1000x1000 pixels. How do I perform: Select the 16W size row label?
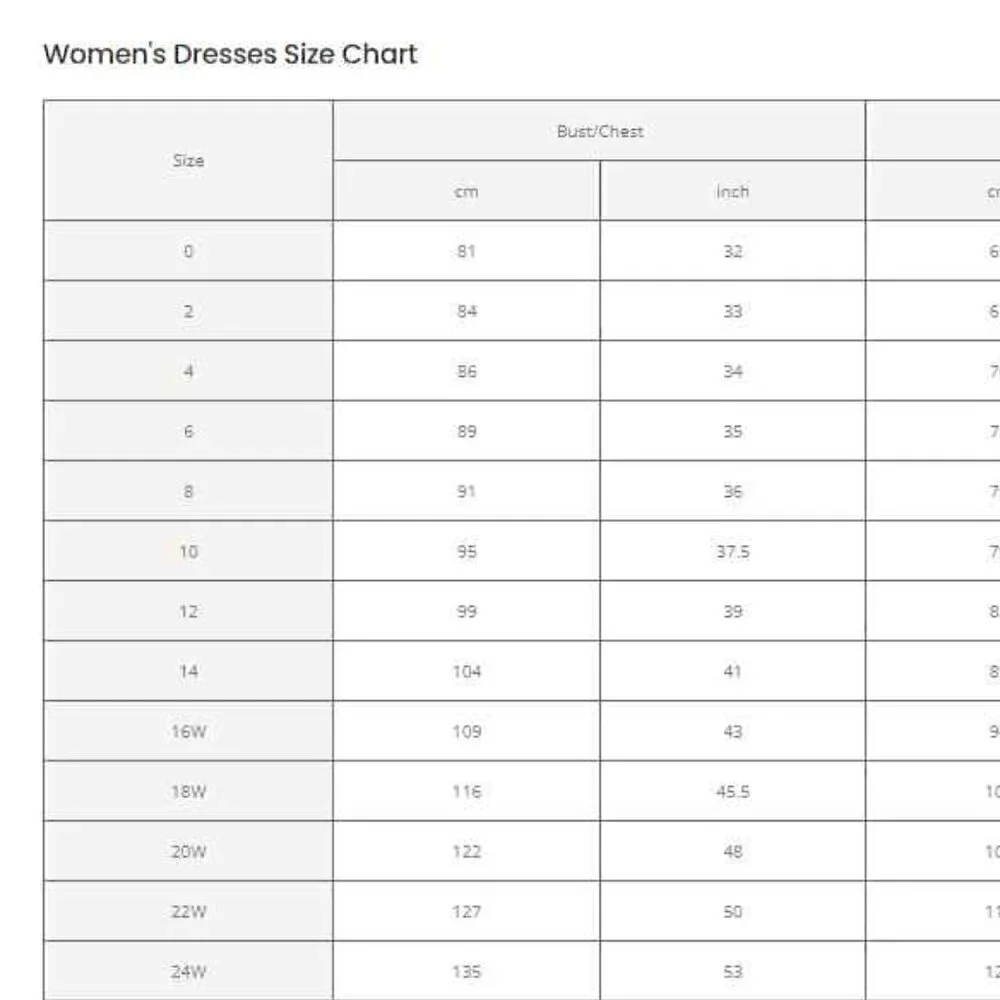pyautogui.click(x=188, y=731)
